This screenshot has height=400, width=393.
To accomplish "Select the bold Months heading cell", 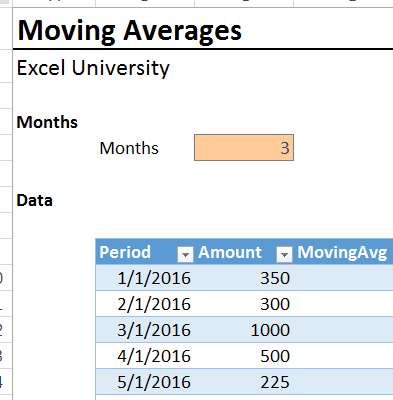I will click(47, 122).
